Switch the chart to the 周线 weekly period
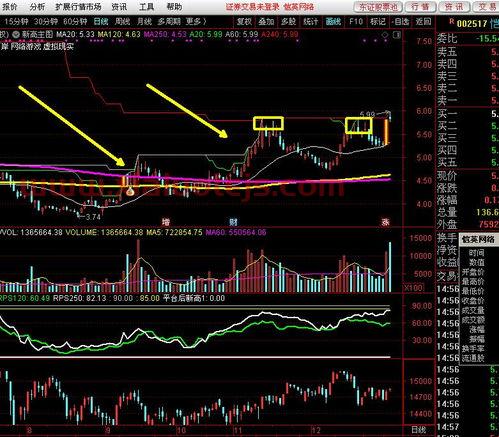 [122, 22]
